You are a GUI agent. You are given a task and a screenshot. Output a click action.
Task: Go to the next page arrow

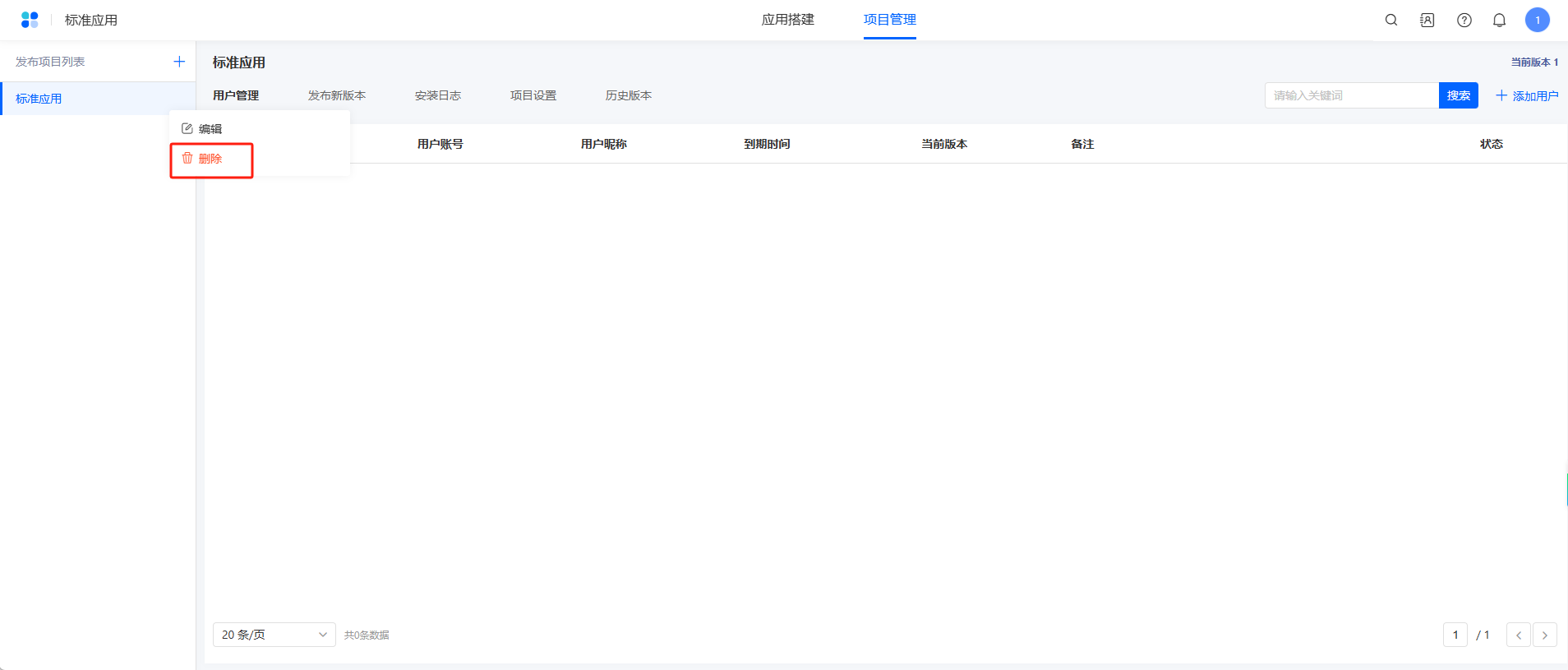(x=1545, y=635)
